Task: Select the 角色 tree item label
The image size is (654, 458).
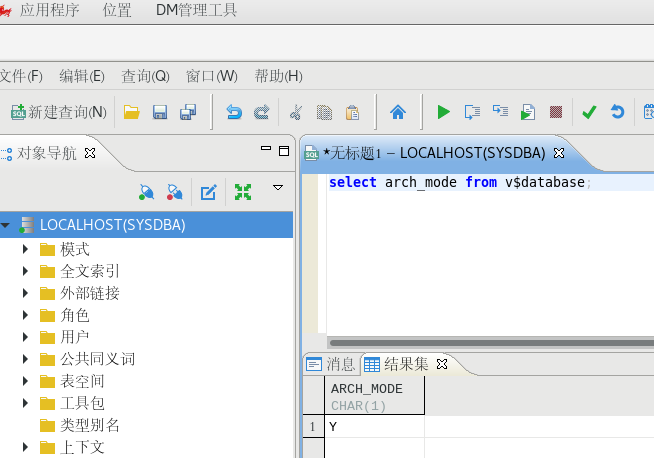Action: click(75, 315)
